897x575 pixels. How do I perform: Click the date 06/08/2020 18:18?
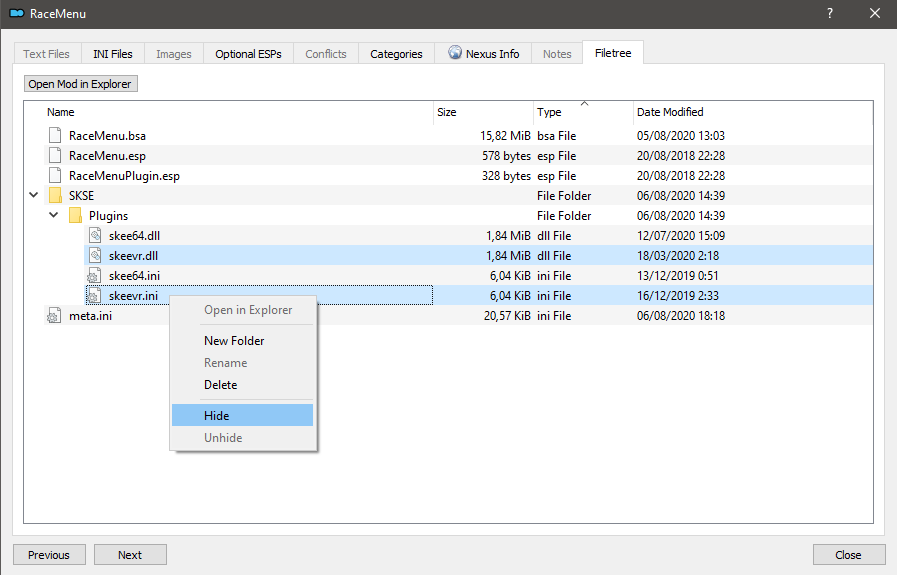coord(681,316)
